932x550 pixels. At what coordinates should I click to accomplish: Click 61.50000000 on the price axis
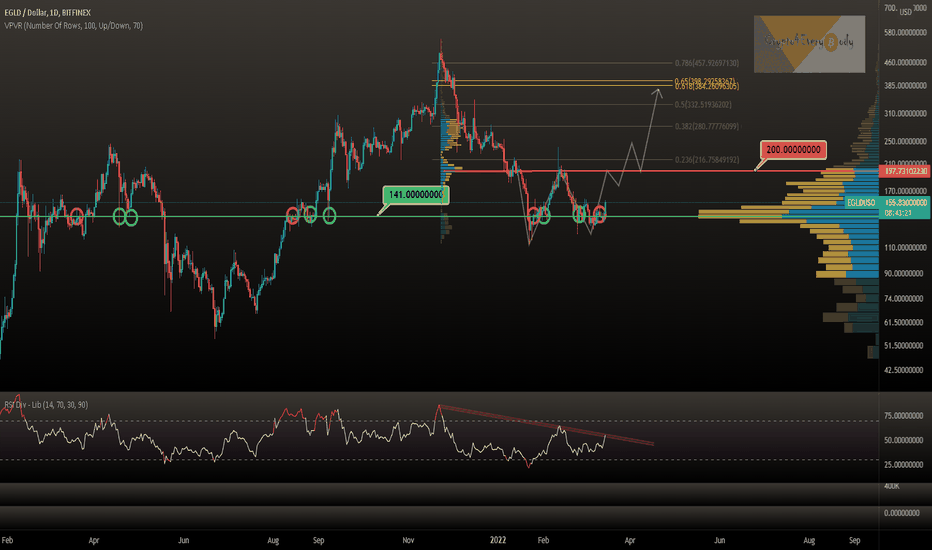(903, 322)
